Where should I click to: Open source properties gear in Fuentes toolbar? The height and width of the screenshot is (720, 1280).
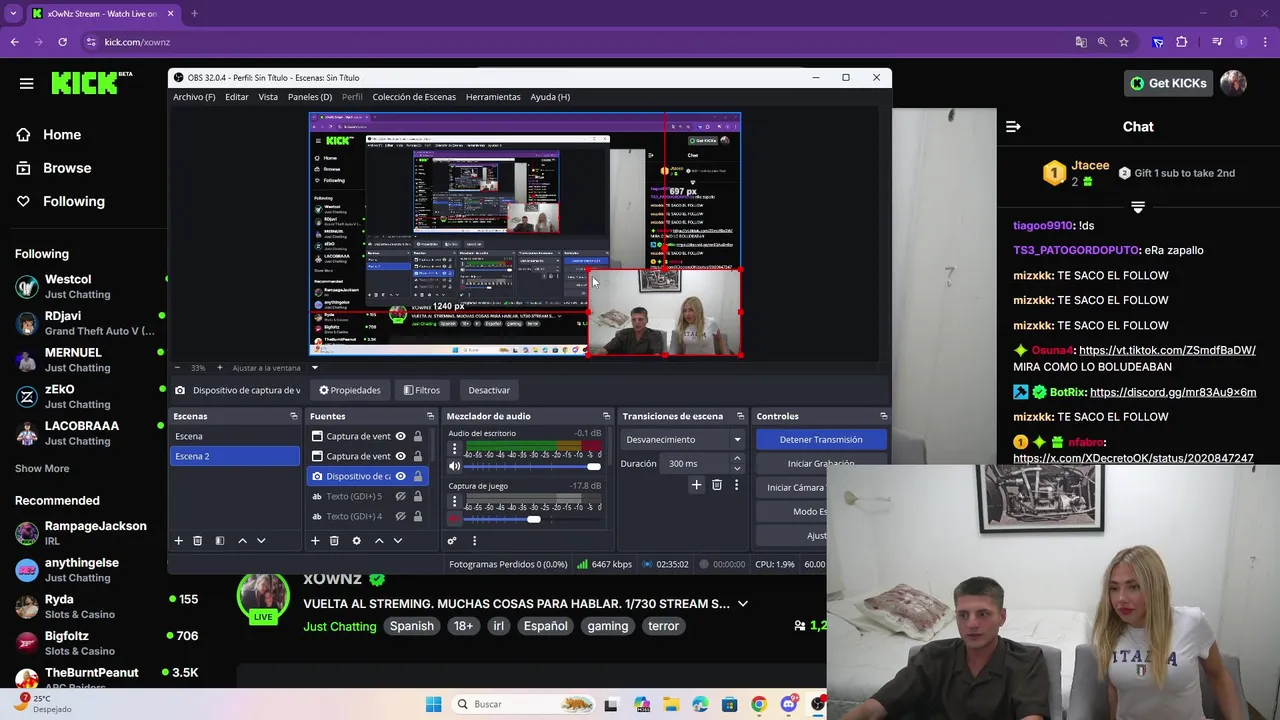tap(356, 541)
